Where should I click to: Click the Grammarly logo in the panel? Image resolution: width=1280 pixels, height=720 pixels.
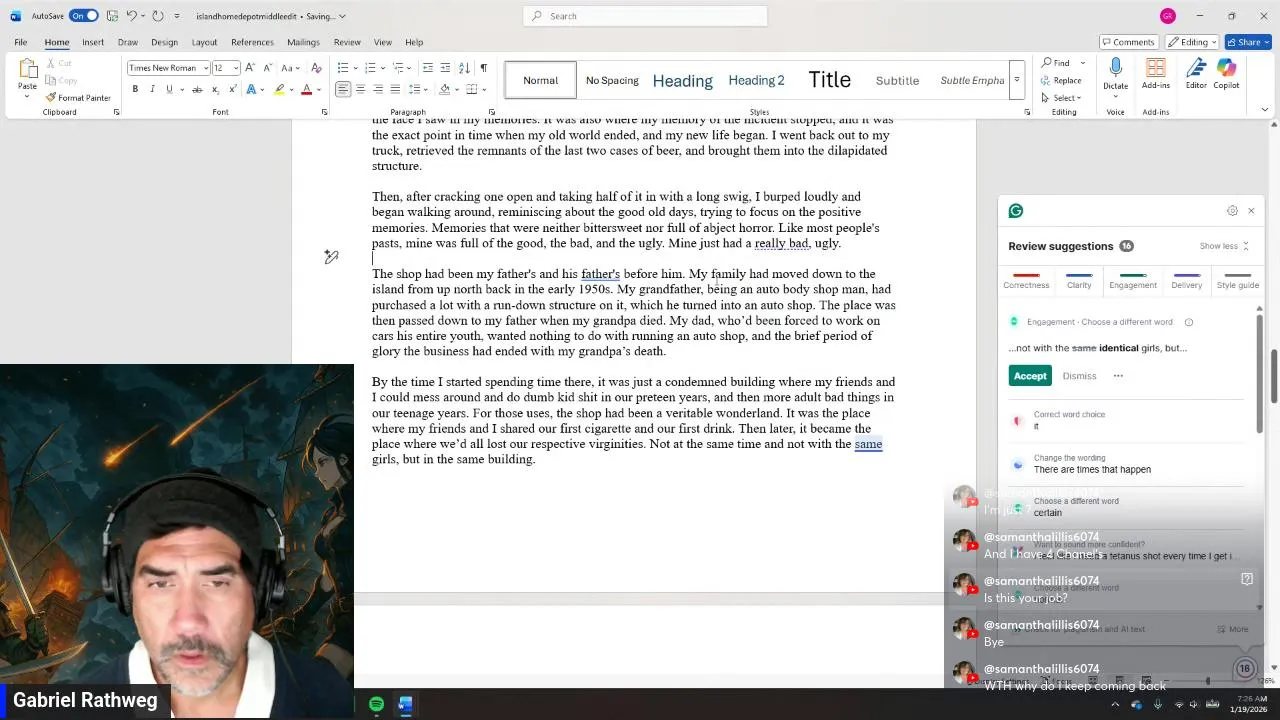[1016, 210]
